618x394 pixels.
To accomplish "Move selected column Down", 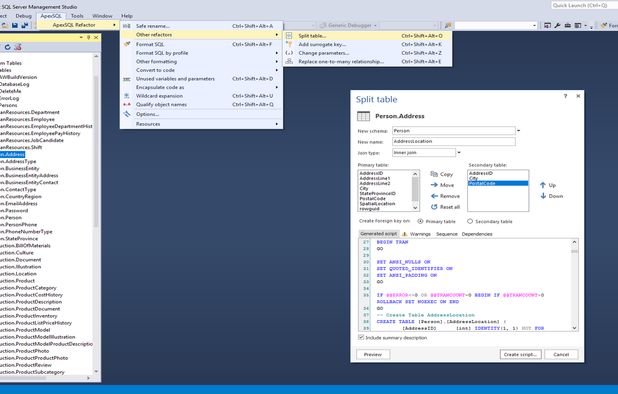I will 551,196.
